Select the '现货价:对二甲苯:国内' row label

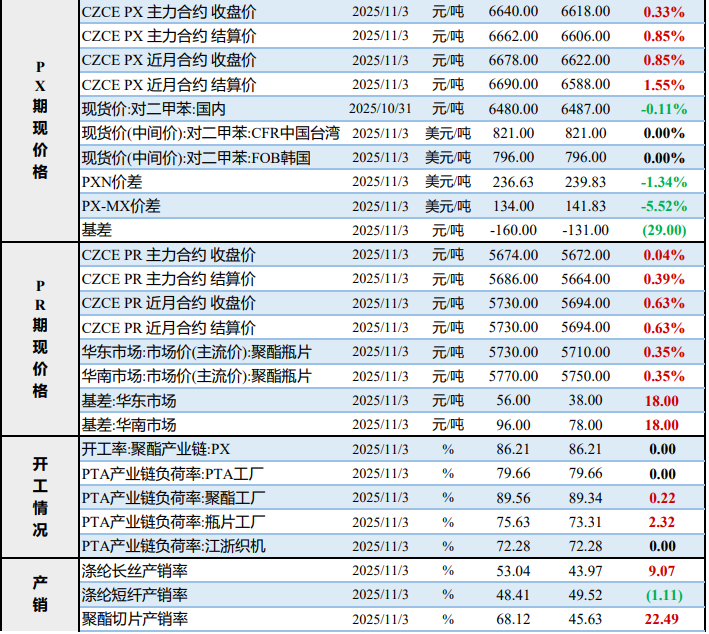[153, 109]
